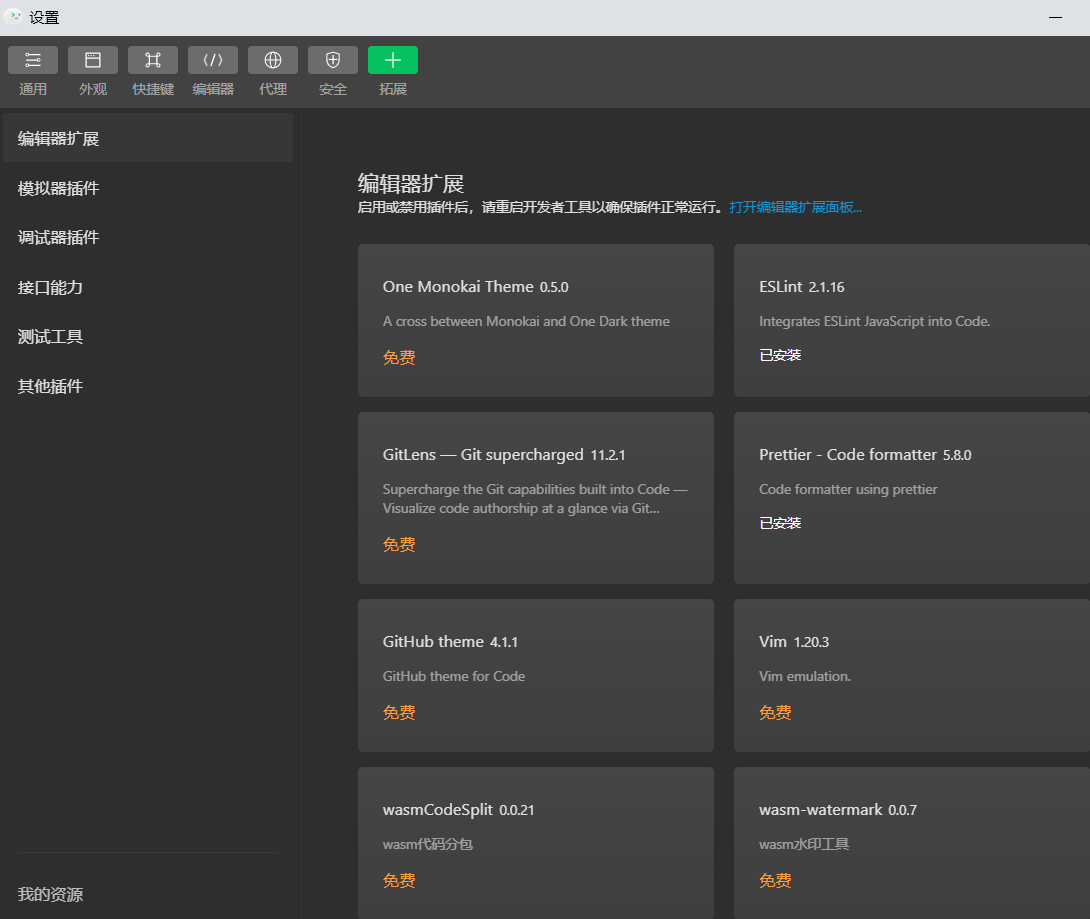The width and height of the screenshot is (1090, 919).
Task: Click the WeChat devtools logo in title bar
Action: coord(13,17)
